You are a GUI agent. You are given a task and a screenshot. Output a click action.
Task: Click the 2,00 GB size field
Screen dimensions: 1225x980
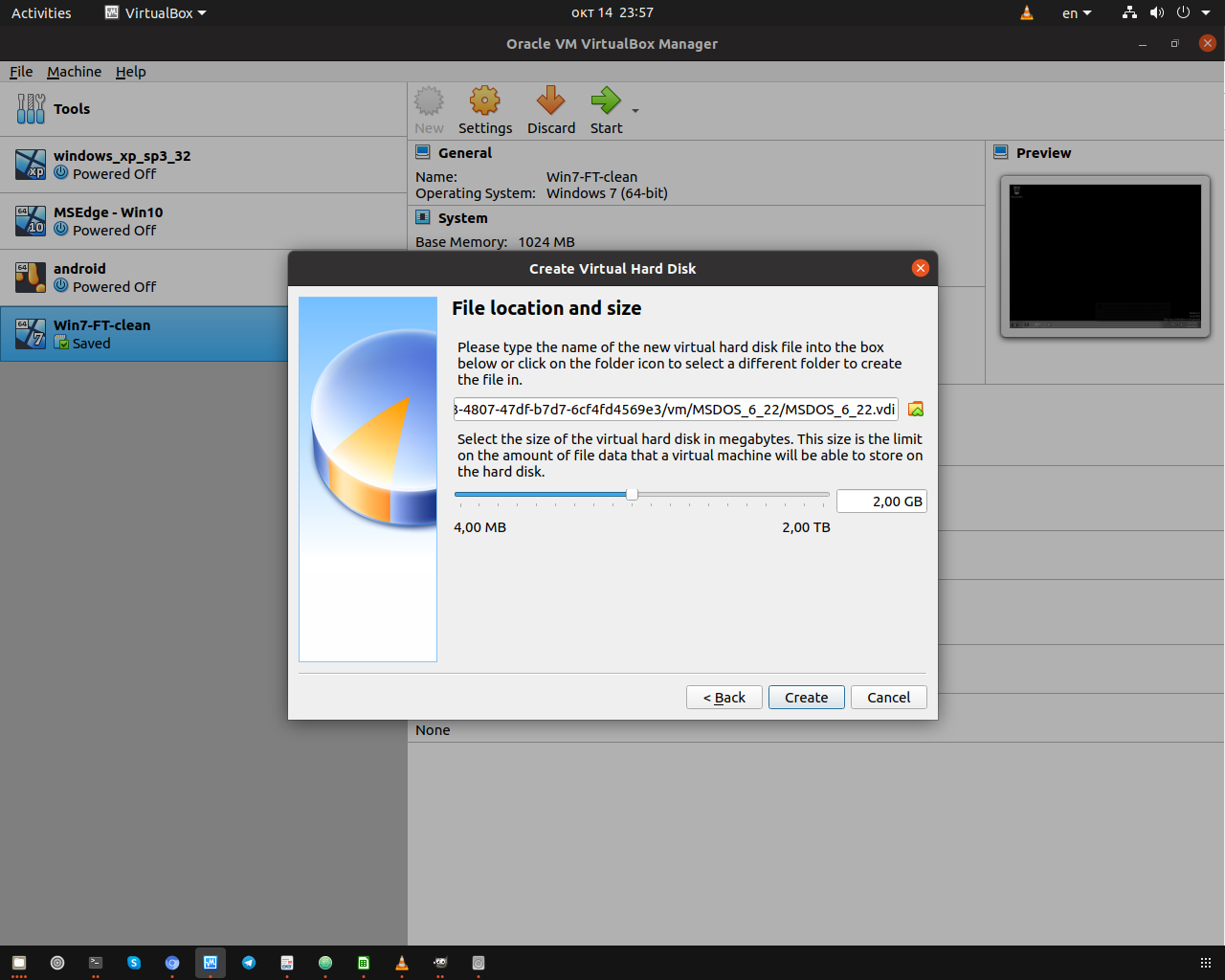[881, 501]
